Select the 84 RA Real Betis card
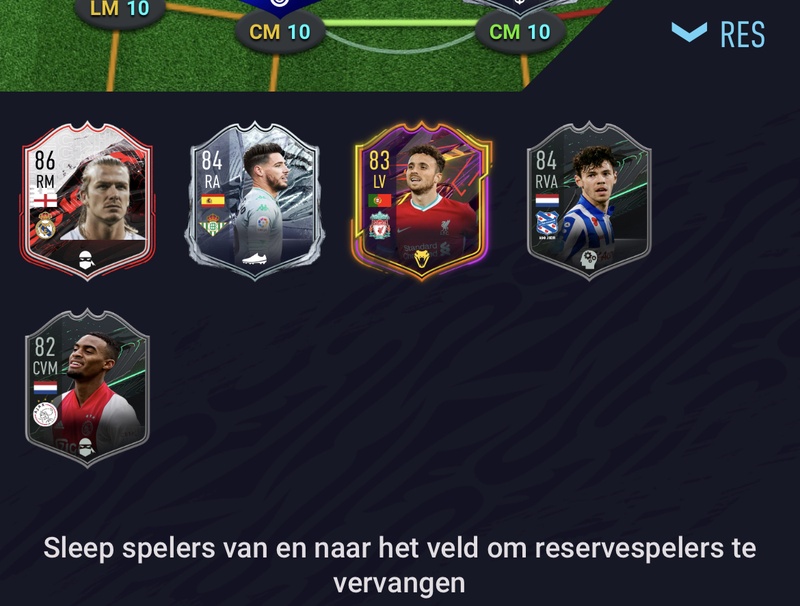This screenshot has height=606, width=800. click(x=255, y=201)
